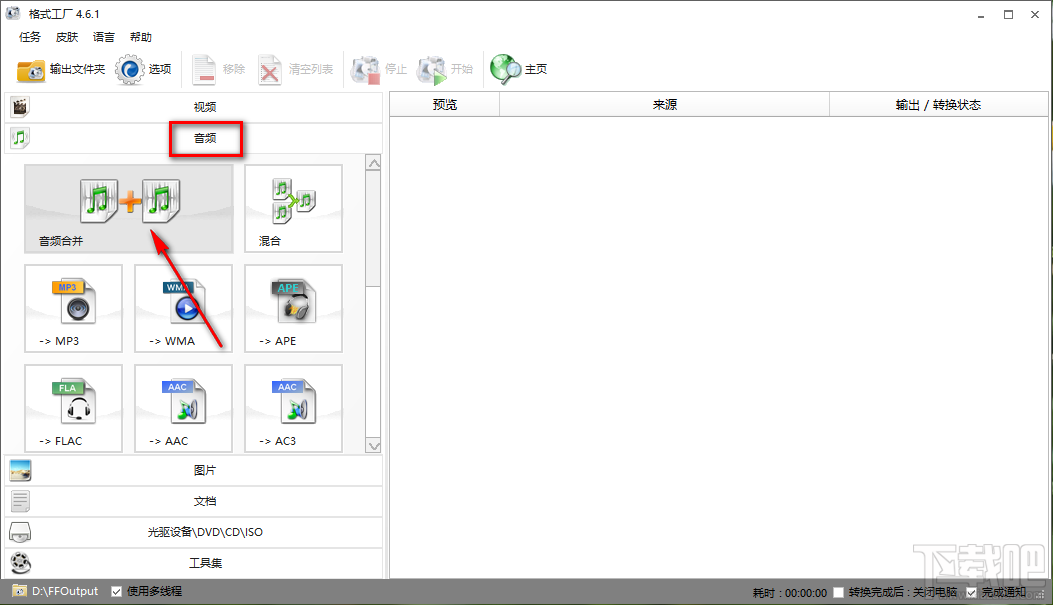This screenshot has width=1053, height=605.
Task: Click the audio music note category icon
Action: (x=20, y=138)
